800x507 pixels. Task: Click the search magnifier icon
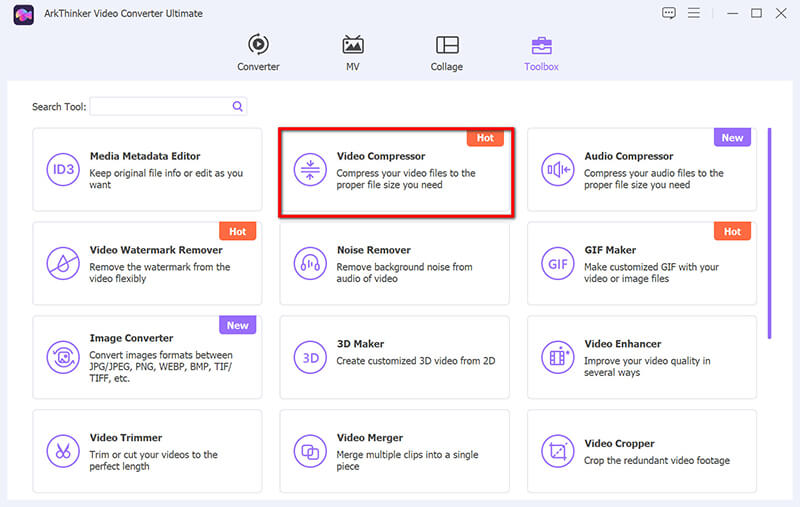237,106
